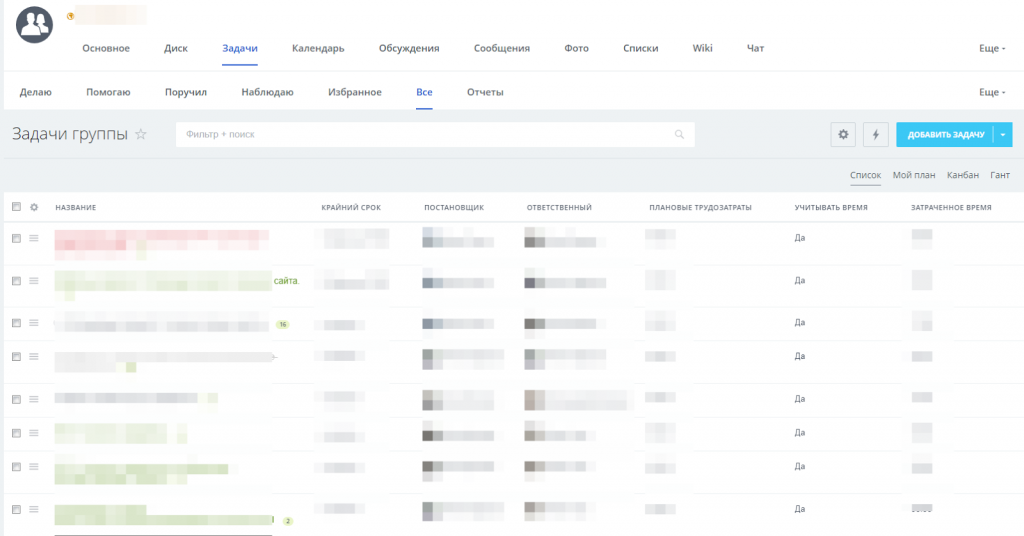1024x536 pixels.
Task: Sort by the Название column header
Action: point(76,208)
